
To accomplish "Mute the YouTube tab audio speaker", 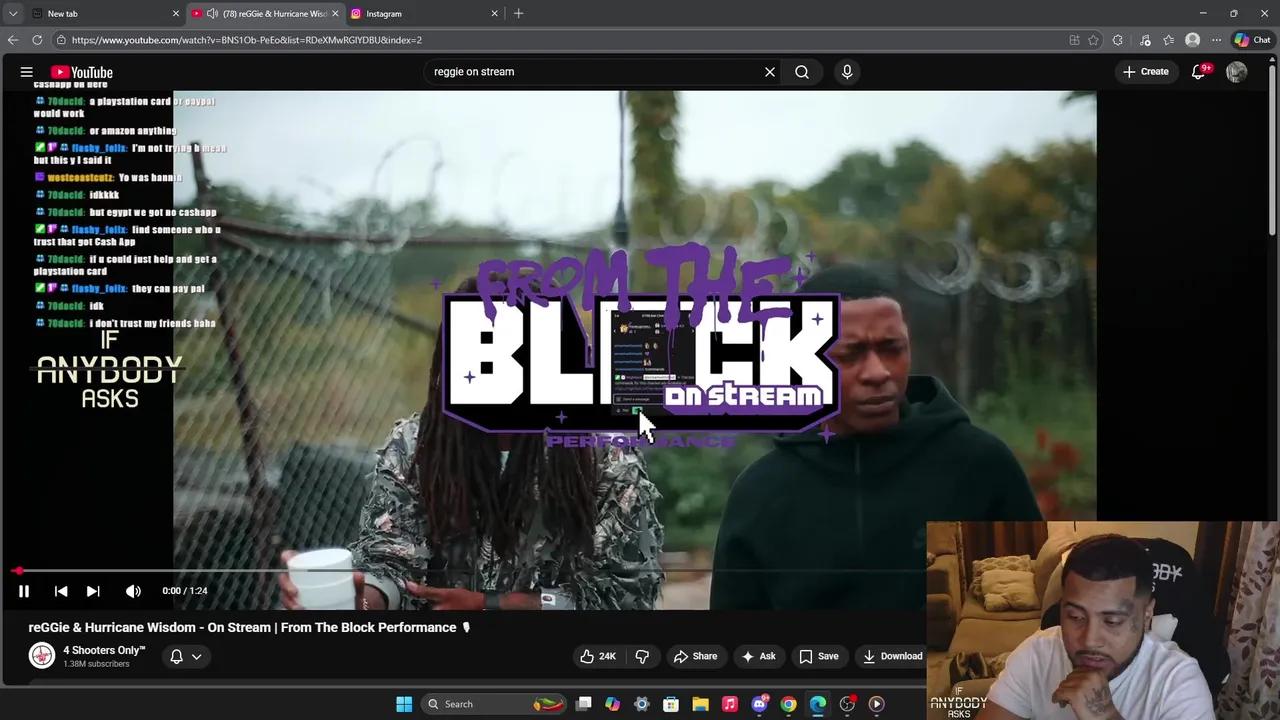I will (212, 13).
